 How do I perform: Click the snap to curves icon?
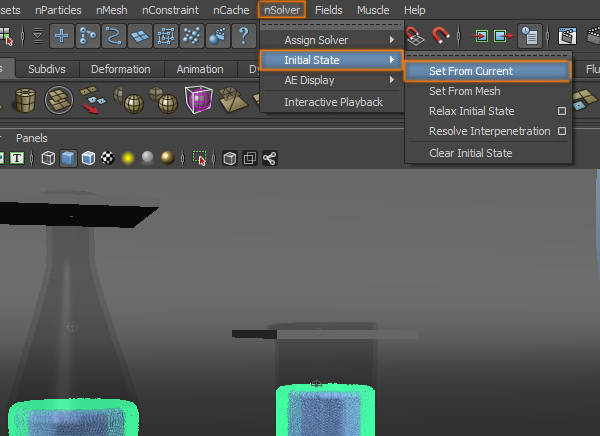(x=113, y=37)
